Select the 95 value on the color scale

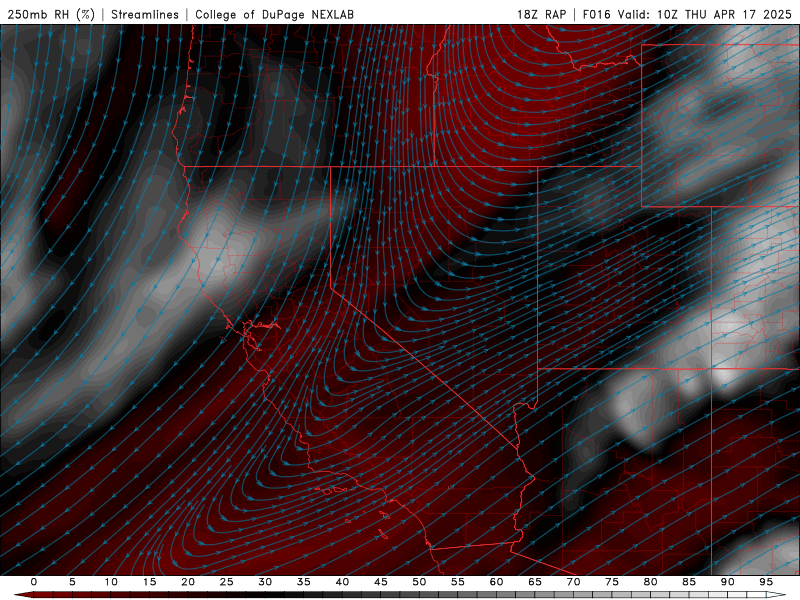[766, 582]
